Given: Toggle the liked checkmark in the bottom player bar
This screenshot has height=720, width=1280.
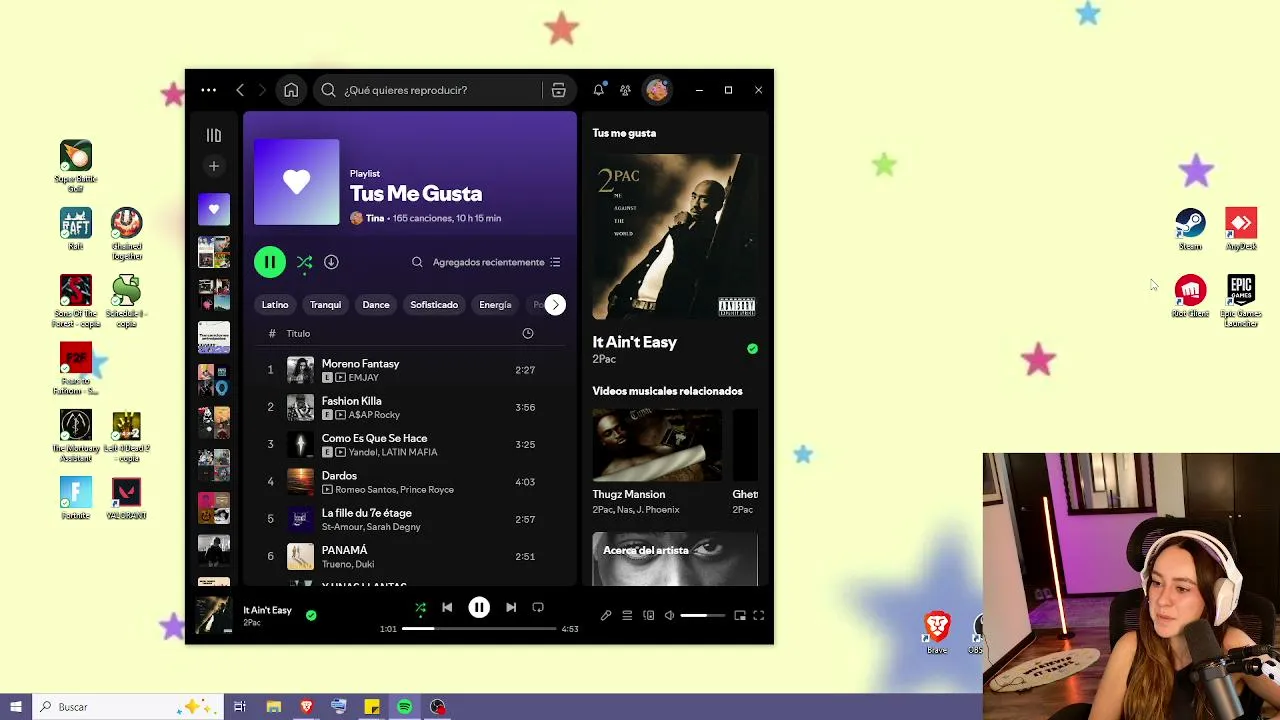Looking at the screenshot, I should tap(311, 616).
